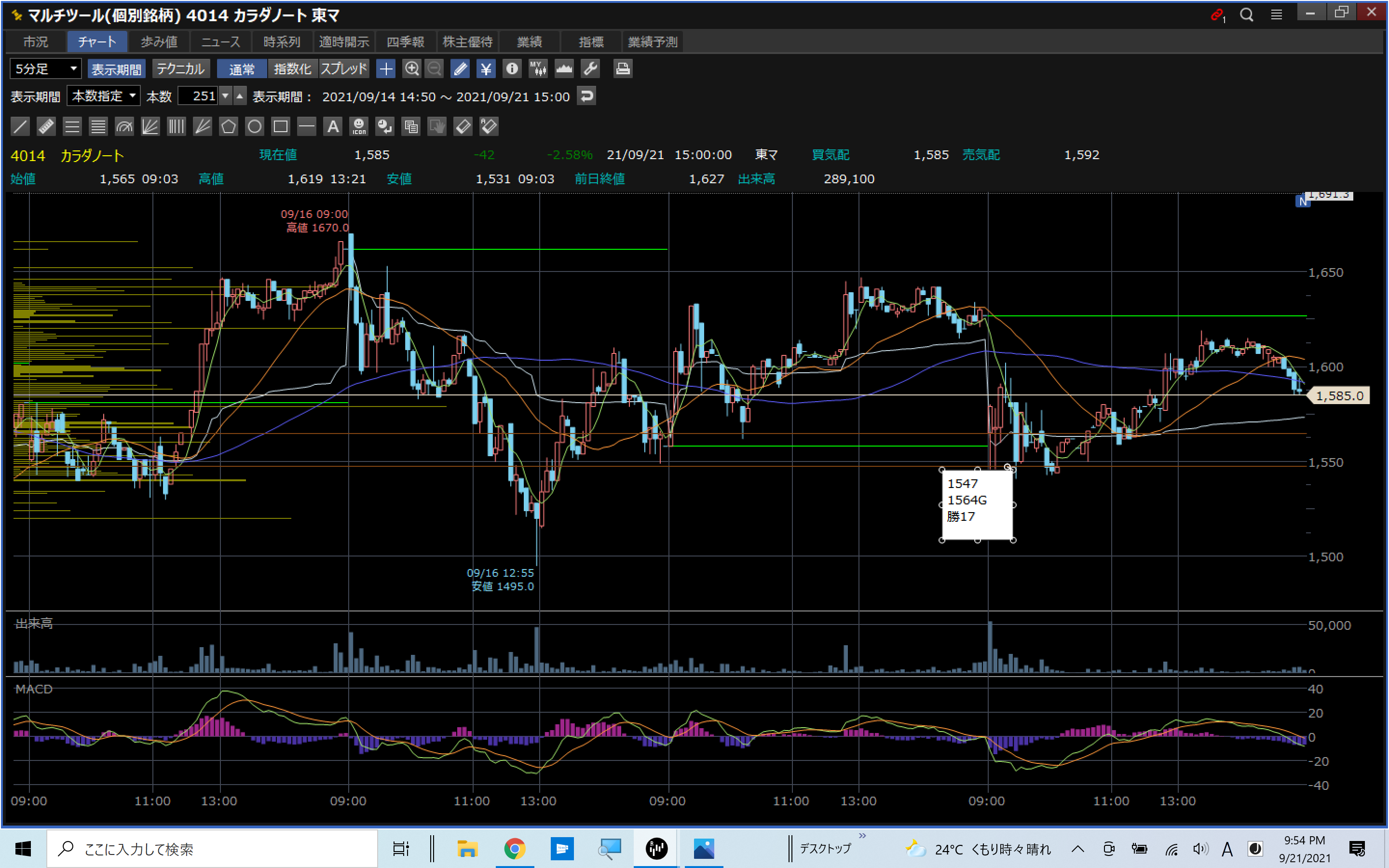
Task: Select the pentagon shape drawing tool
Action: [229, 126]
